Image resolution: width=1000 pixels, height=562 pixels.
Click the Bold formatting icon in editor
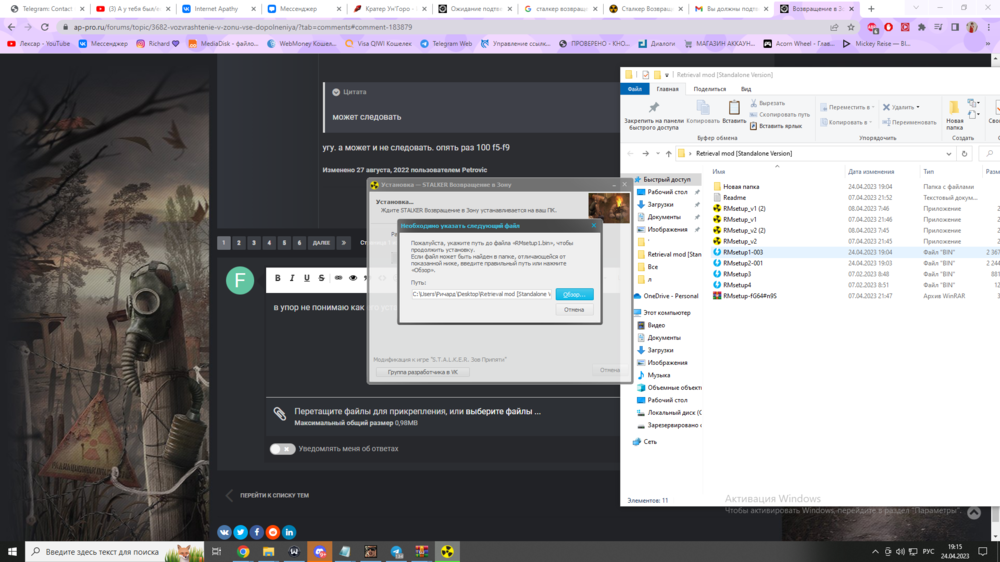(278, 278)
